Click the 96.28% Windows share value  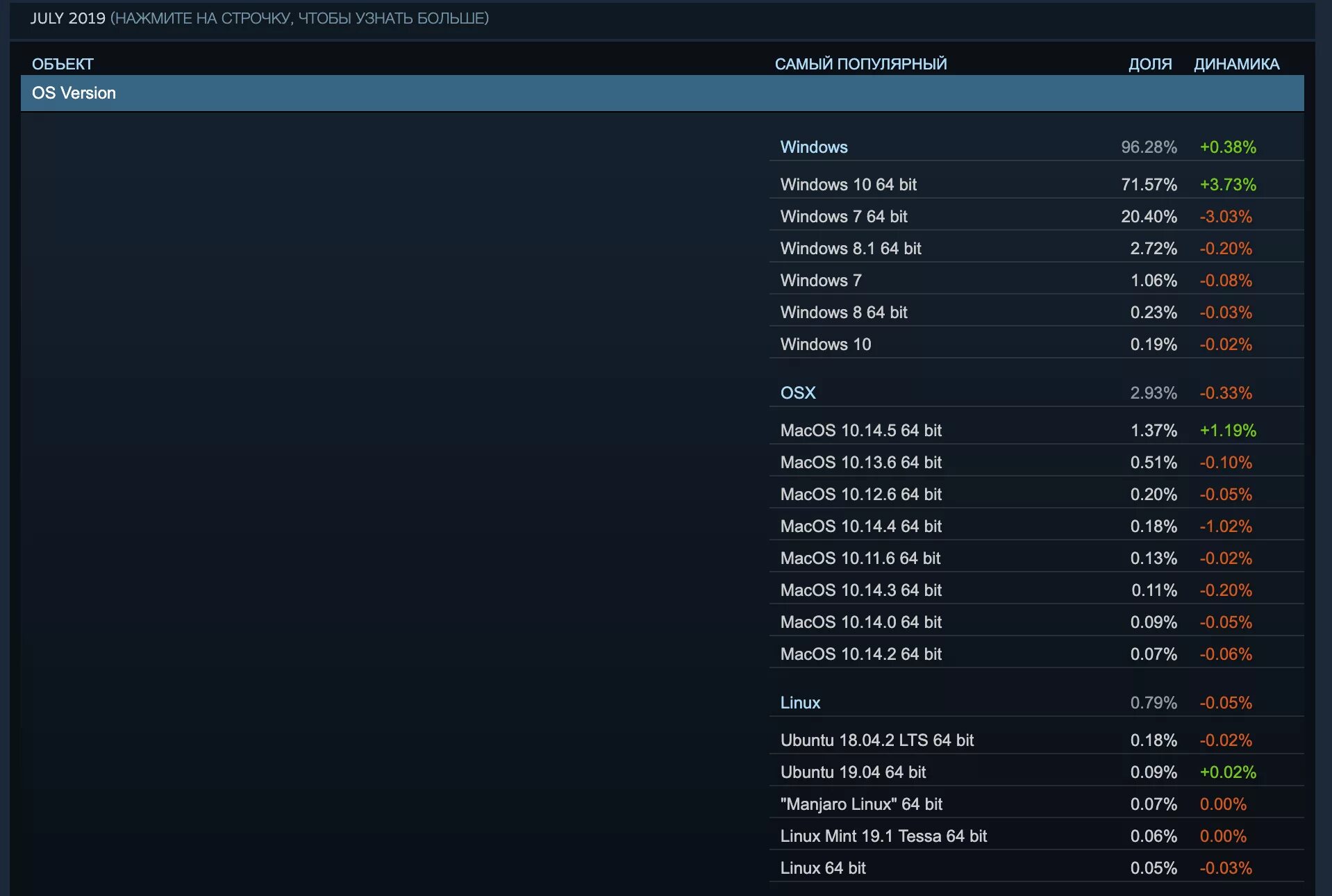point(1149,147)
